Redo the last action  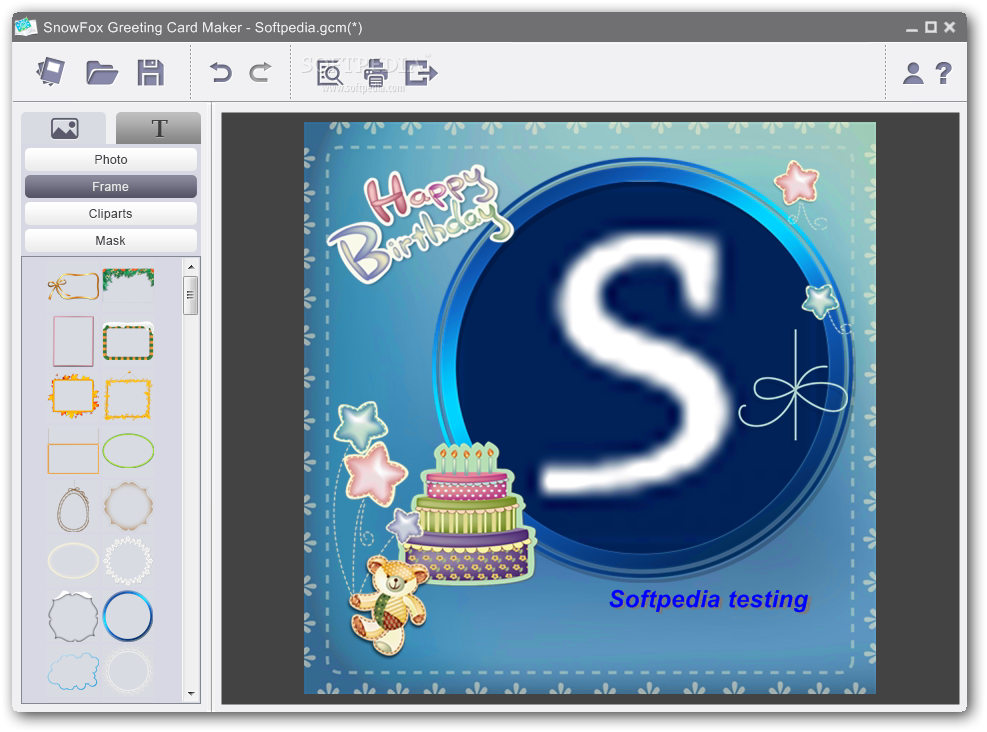pos(261,72)
